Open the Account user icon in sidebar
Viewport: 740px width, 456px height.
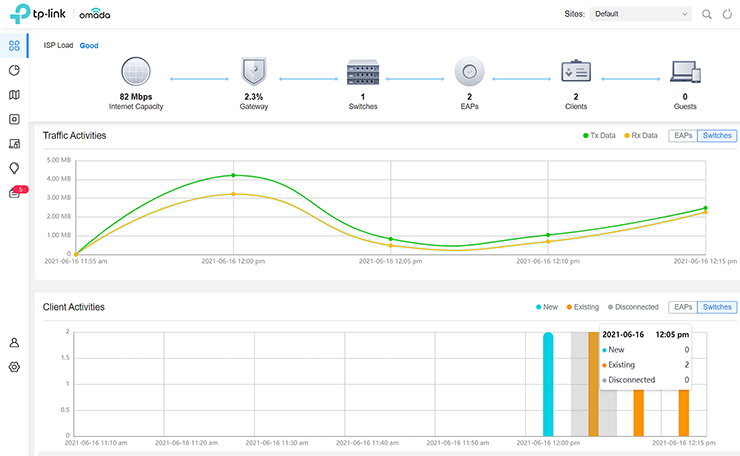[14, 342]
